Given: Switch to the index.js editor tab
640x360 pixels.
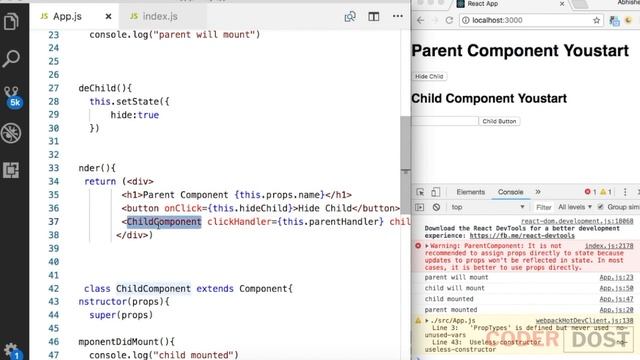Looking at the screenshot, I should pos(160,16).
